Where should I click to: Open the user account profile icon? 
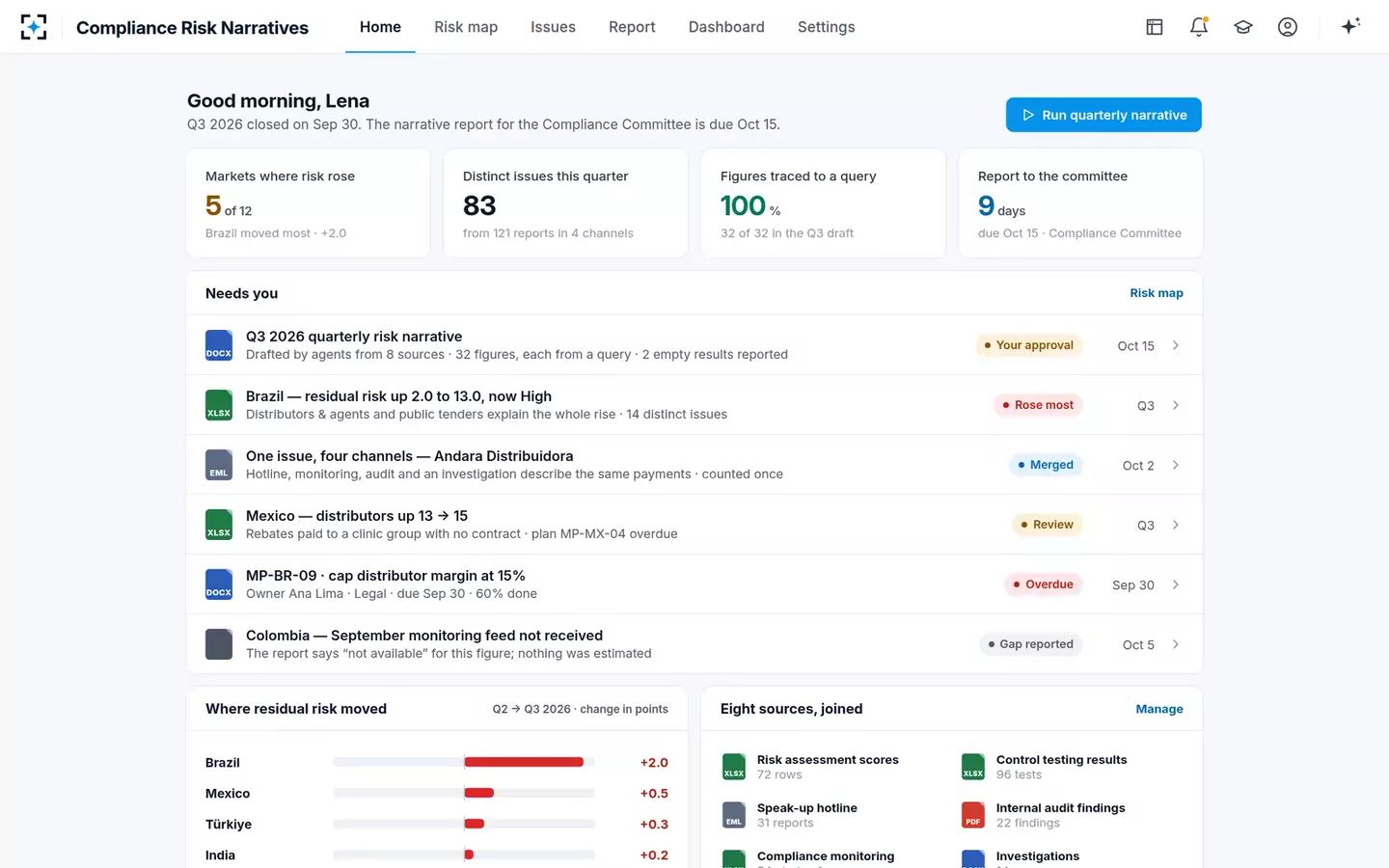pyautogui.click(x=1288, y=27)
